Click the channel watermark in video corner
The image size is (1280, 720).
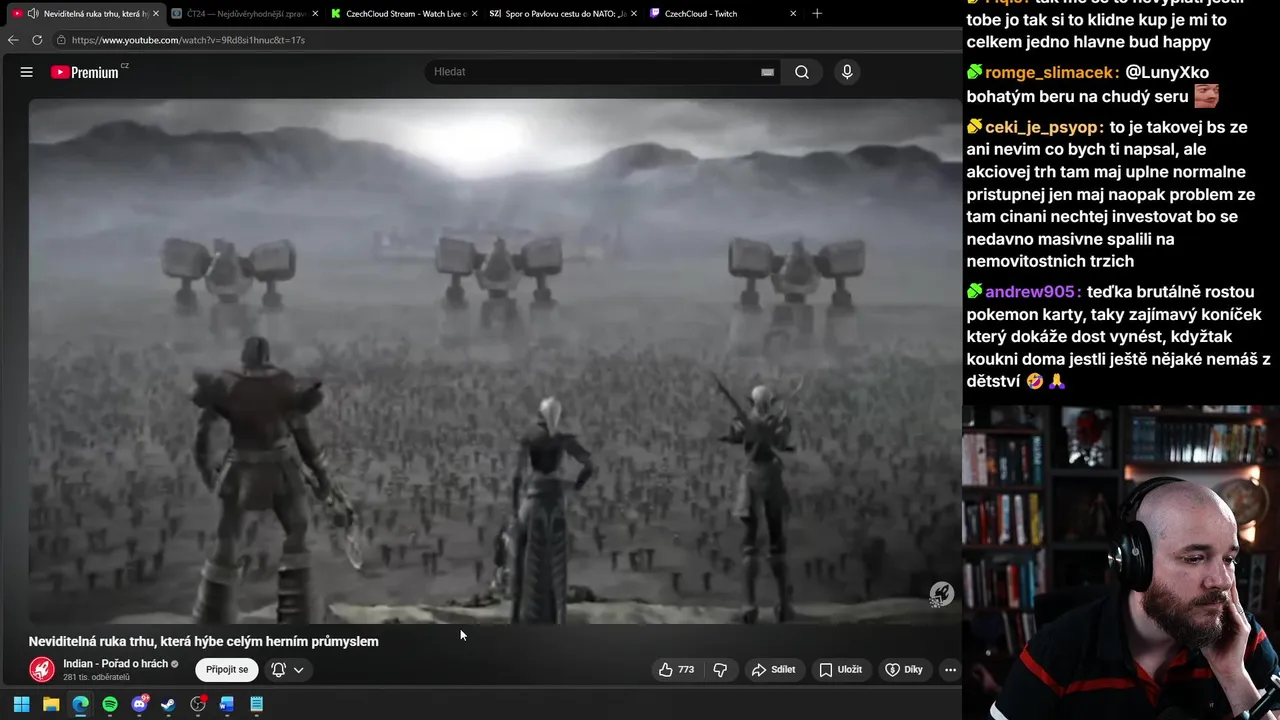pos(941,594)
